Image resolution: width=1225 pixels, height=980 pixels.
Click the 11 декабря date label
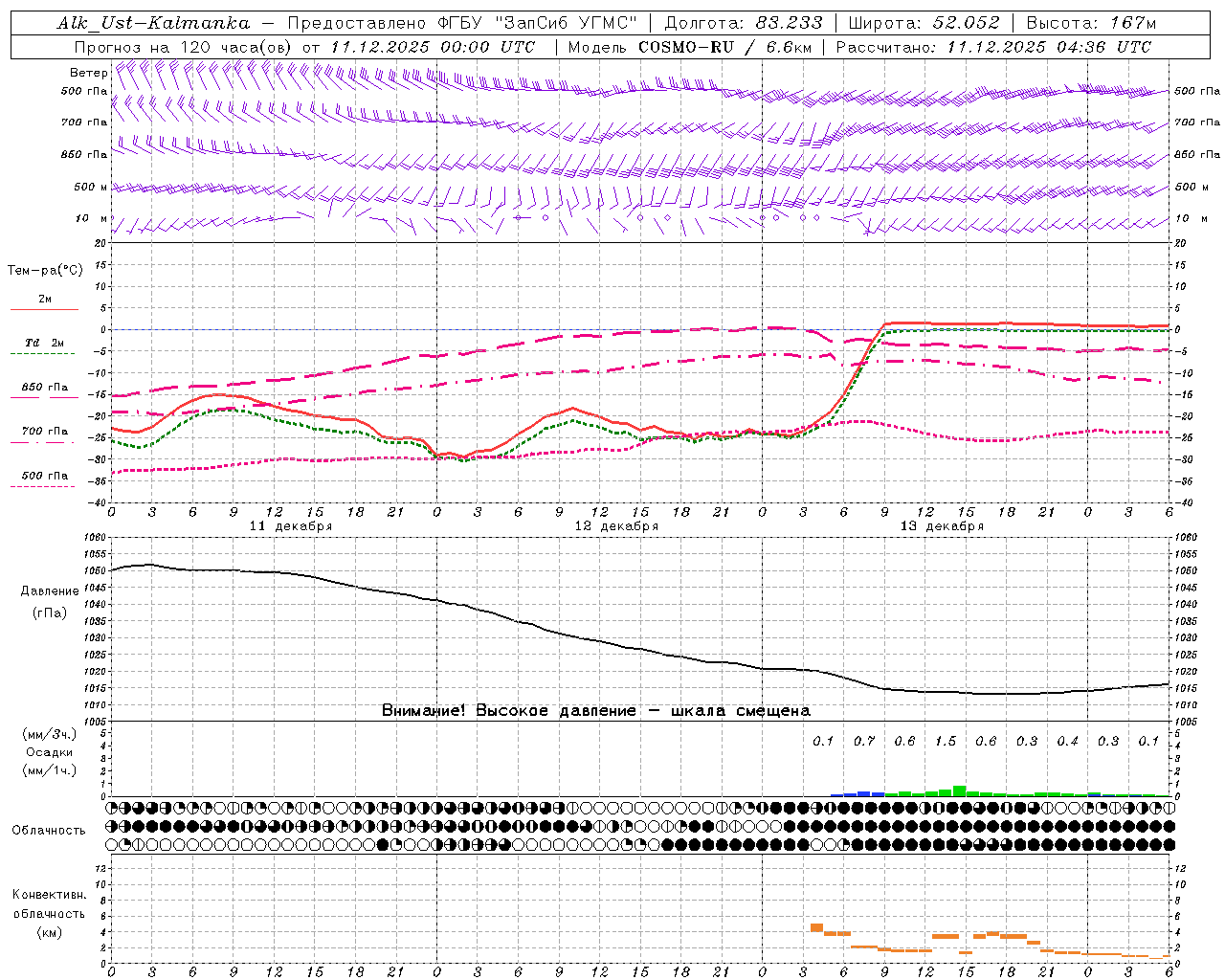291,526
